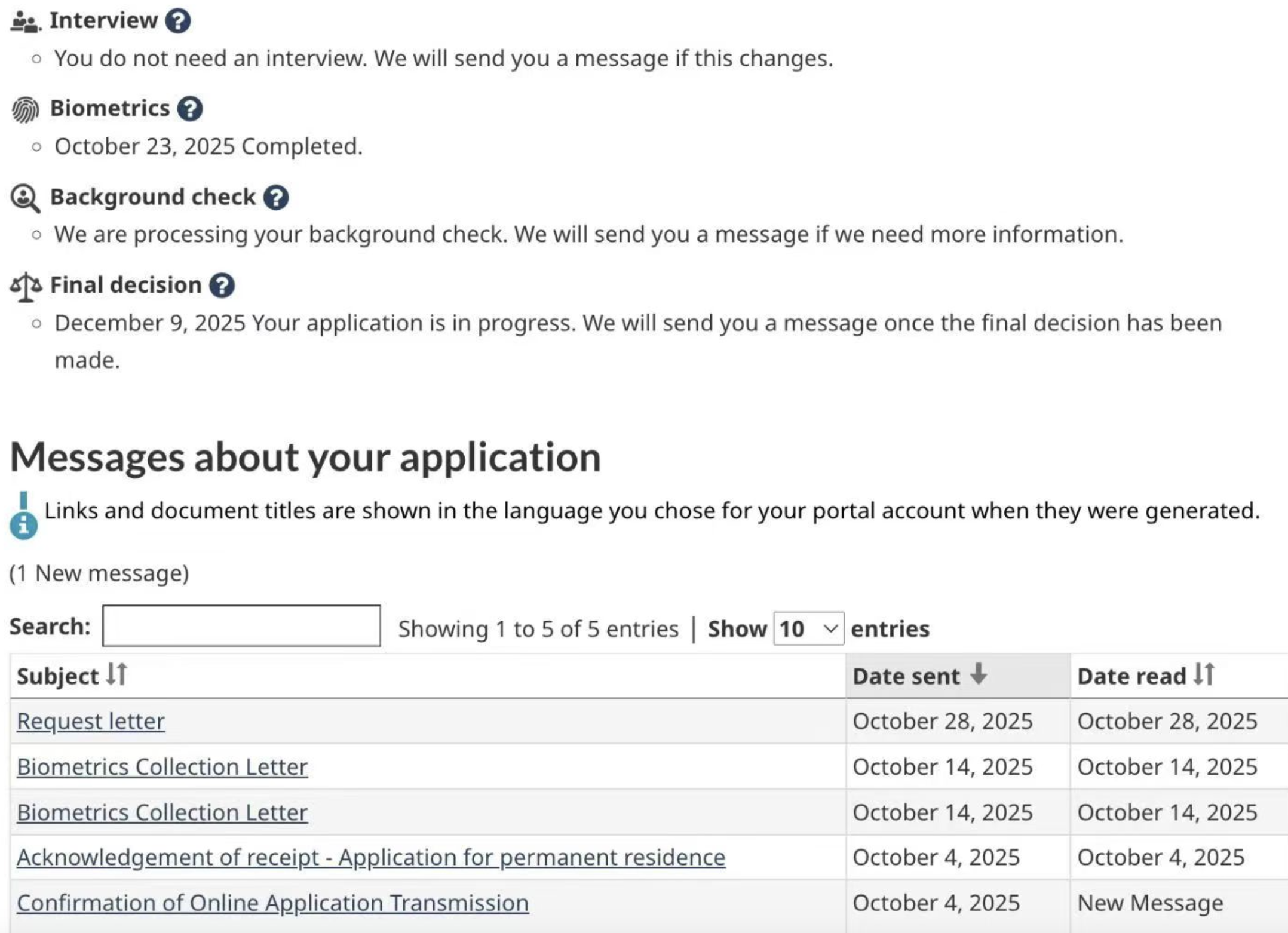Open the Final decision help icon

pos(222,286)
